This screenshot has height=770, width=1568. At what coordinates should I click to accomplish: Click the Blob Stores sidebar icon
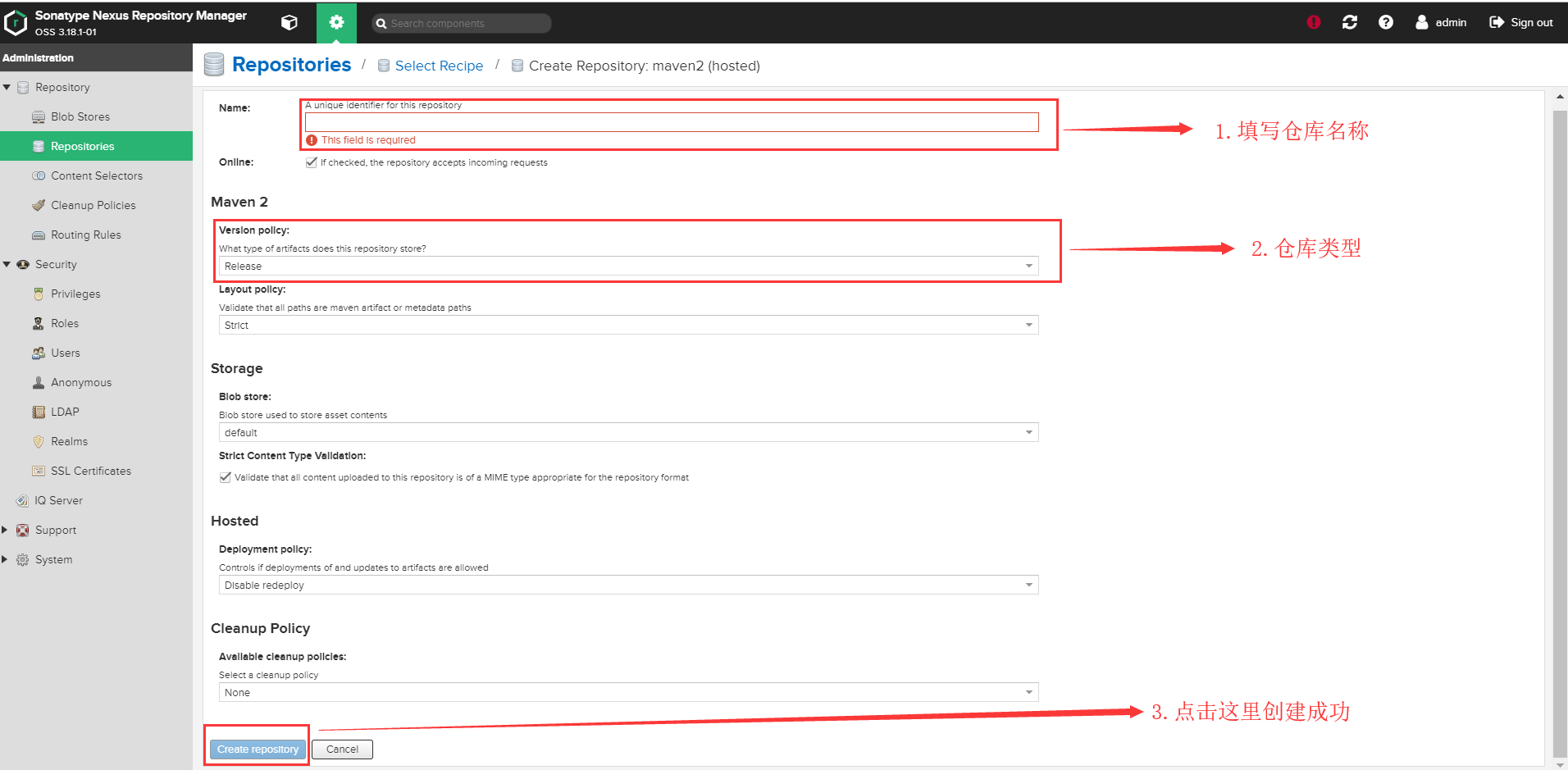[x=39, y=117]
